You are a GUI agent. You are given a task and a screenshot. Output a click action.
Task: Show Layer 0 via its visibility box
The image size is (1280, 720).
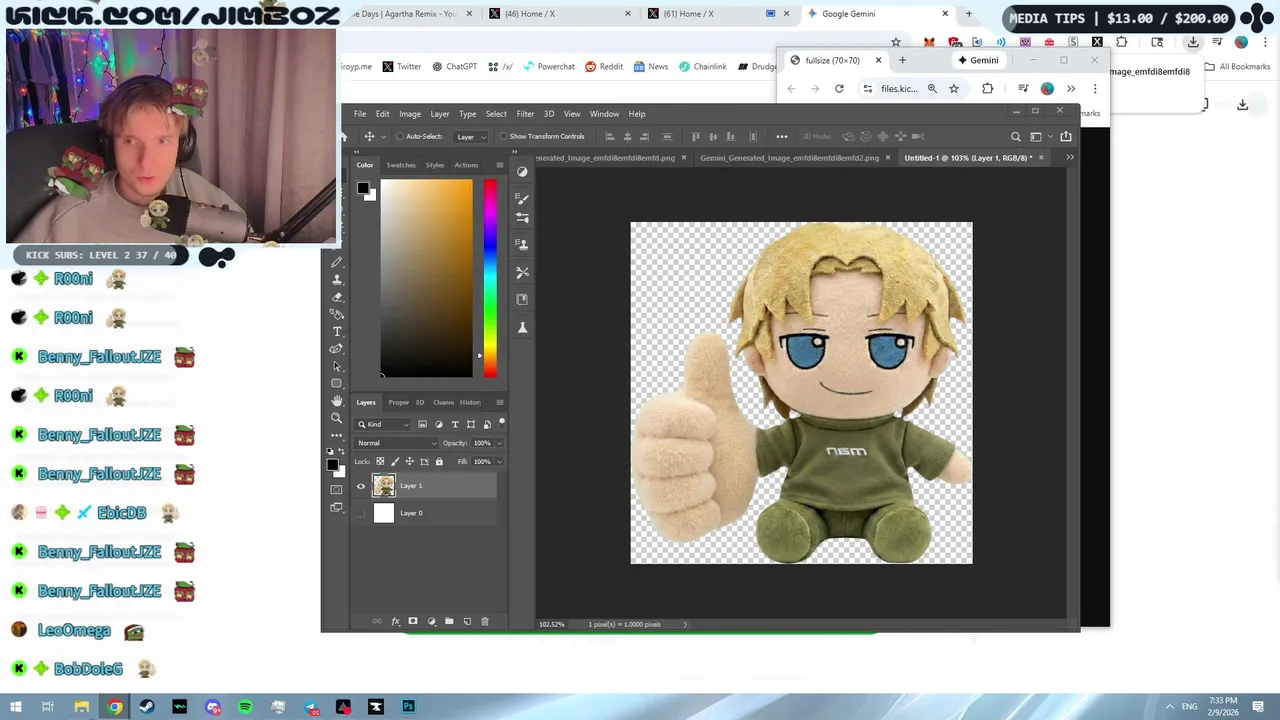(x=361, y=514)
